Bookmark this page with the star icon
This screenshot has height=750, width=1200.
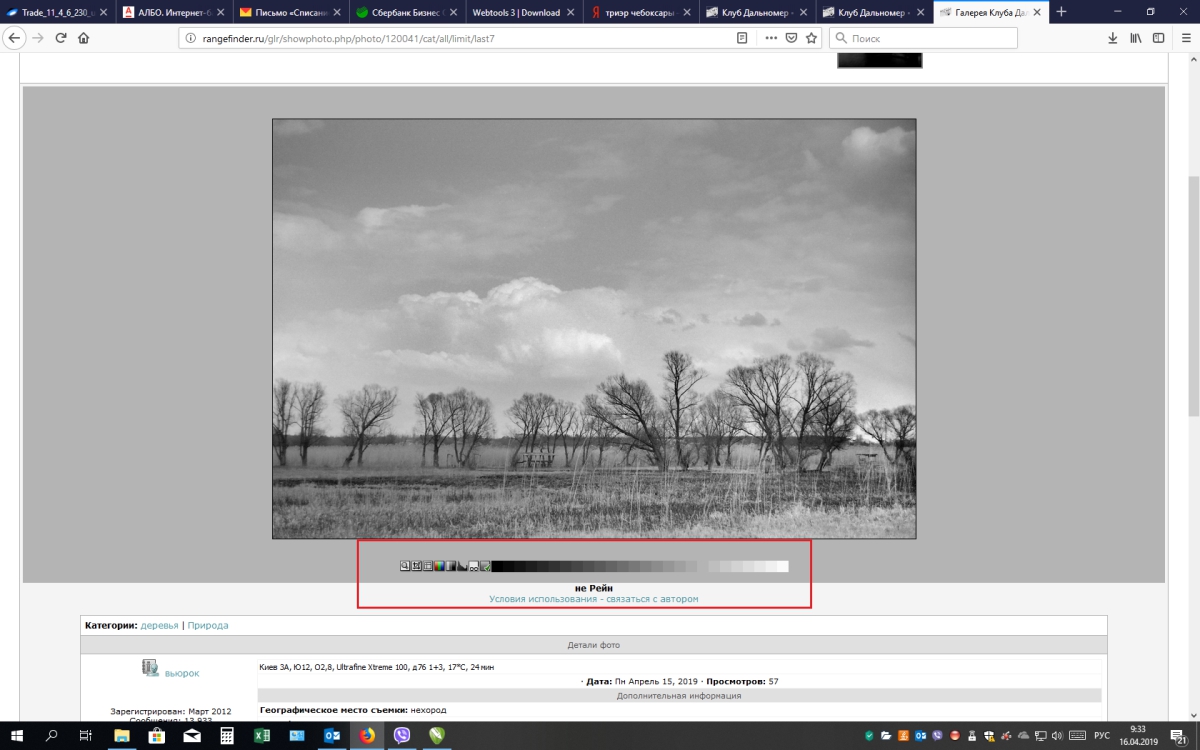click(x=811, y=38)
